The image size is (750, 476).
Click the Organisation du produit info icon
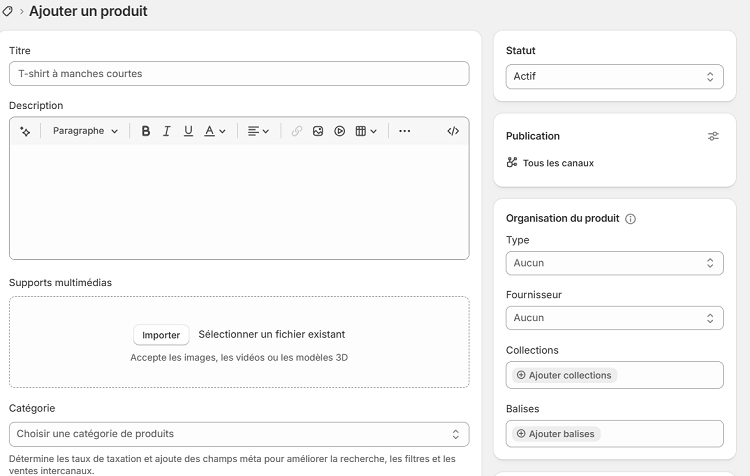(630, 219)
